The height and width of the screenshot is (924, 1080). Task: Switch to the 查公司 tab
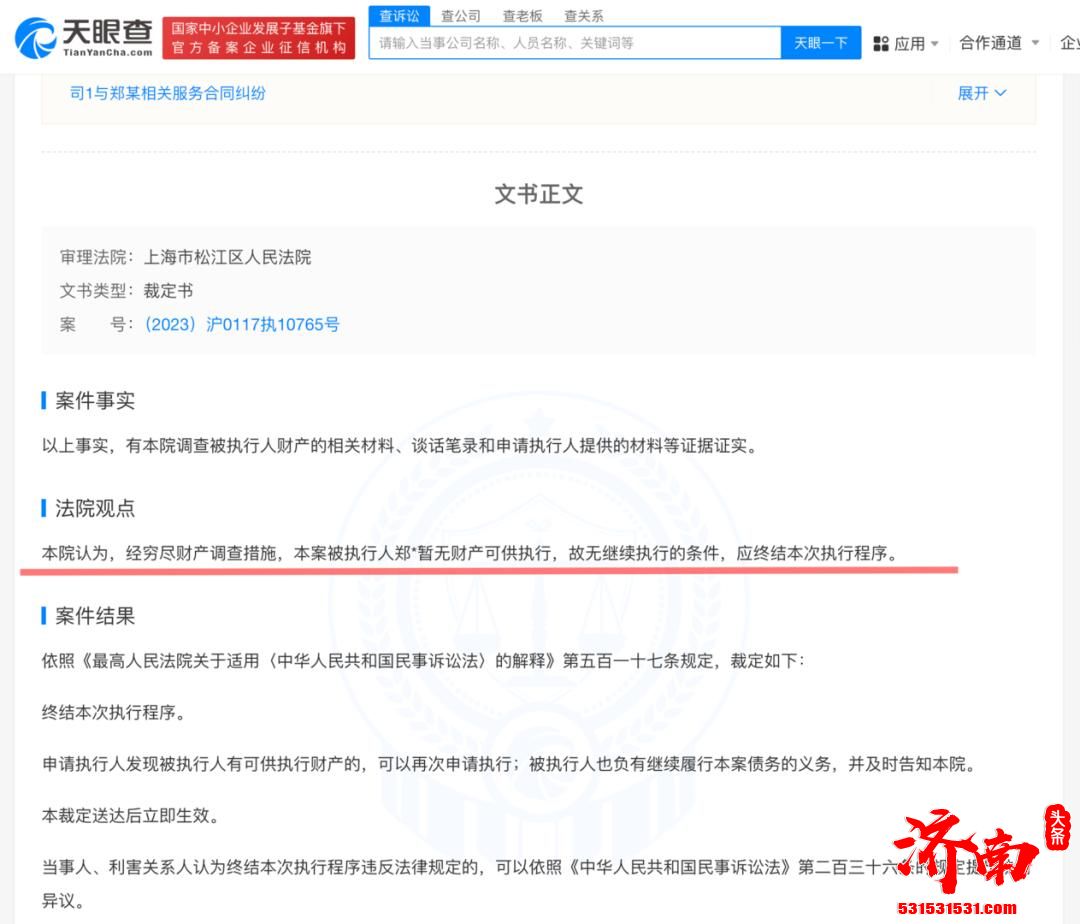(x=459, y=16)
